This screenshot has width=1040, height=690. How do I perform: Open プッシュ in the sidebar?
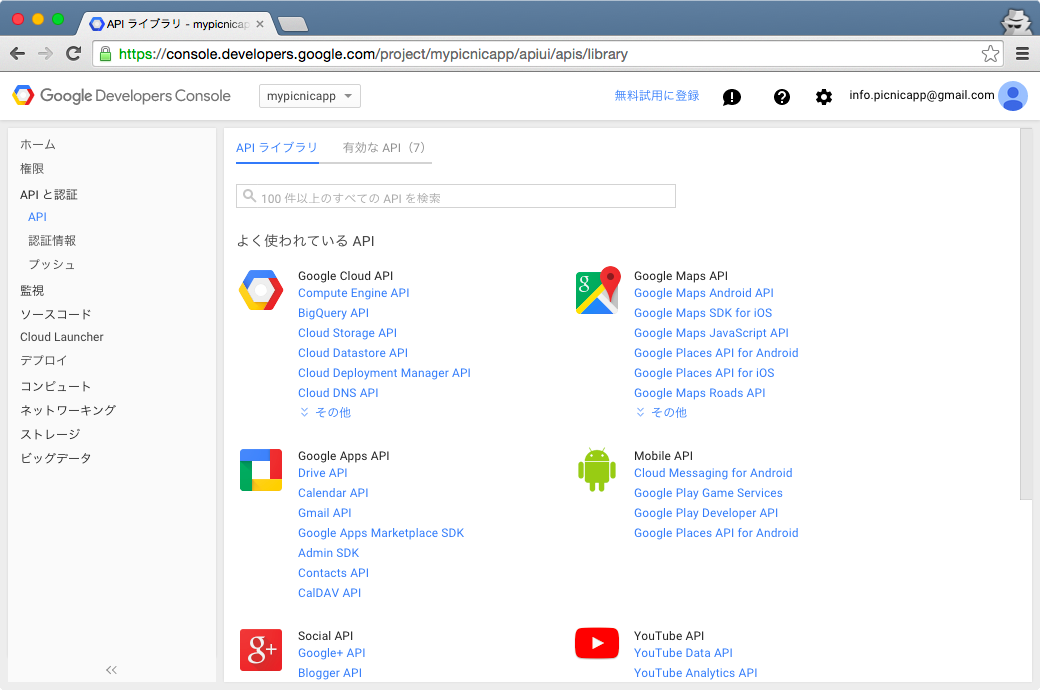52,265
